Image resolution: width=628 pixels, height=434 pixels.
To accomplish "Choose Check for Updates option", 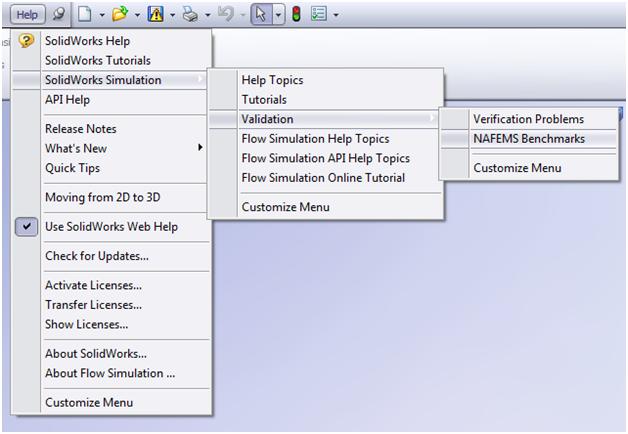I will point(96,256).
